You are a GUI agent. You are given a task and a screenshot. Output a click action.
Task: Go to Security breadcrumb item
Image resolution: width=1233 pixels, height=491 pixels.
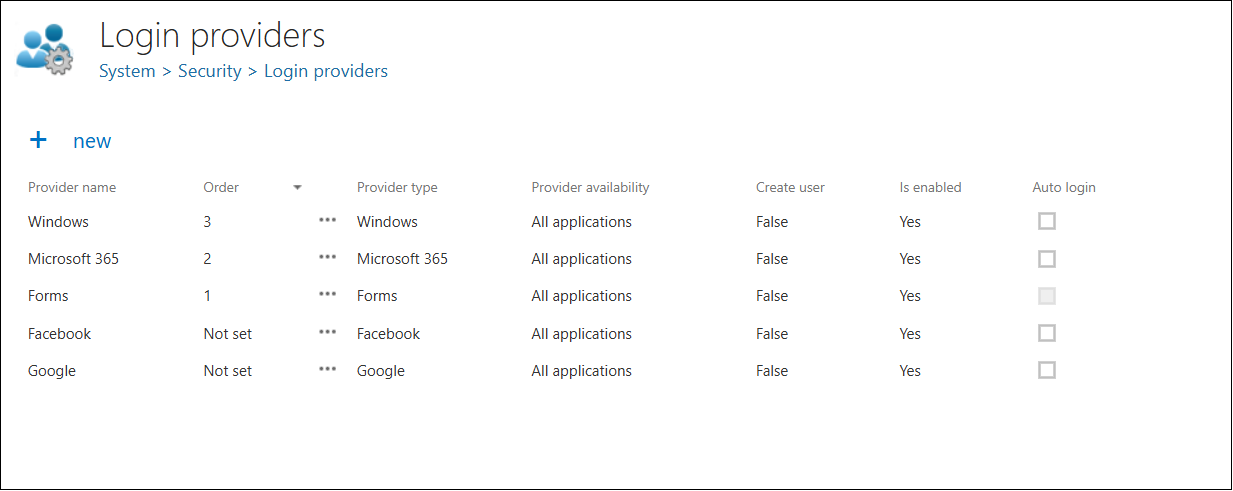pyautogui.click(x=210, y=71)
